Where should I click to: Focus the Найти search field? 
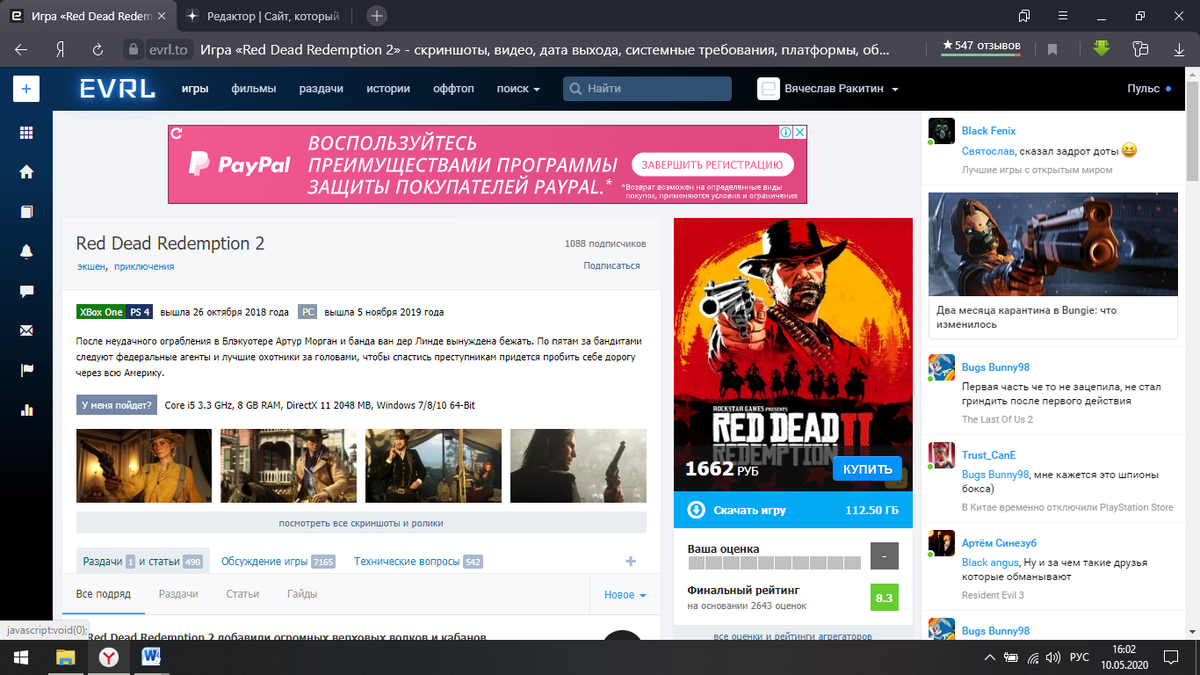647,89
